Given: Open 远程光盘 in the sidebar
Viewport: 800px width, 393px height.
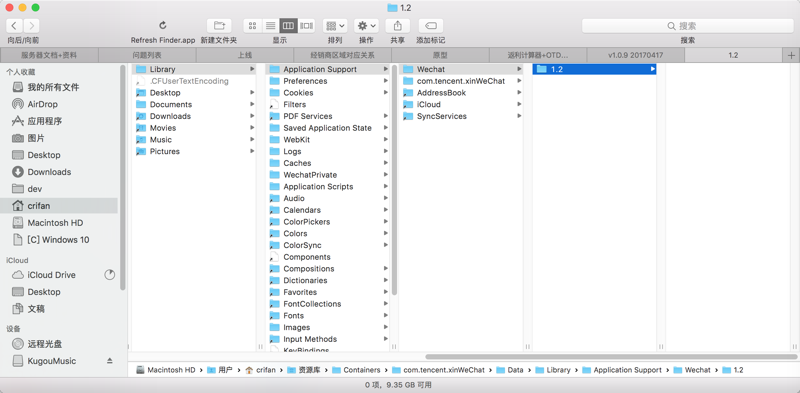Looking at the screenshot, I should coord(45,344).
